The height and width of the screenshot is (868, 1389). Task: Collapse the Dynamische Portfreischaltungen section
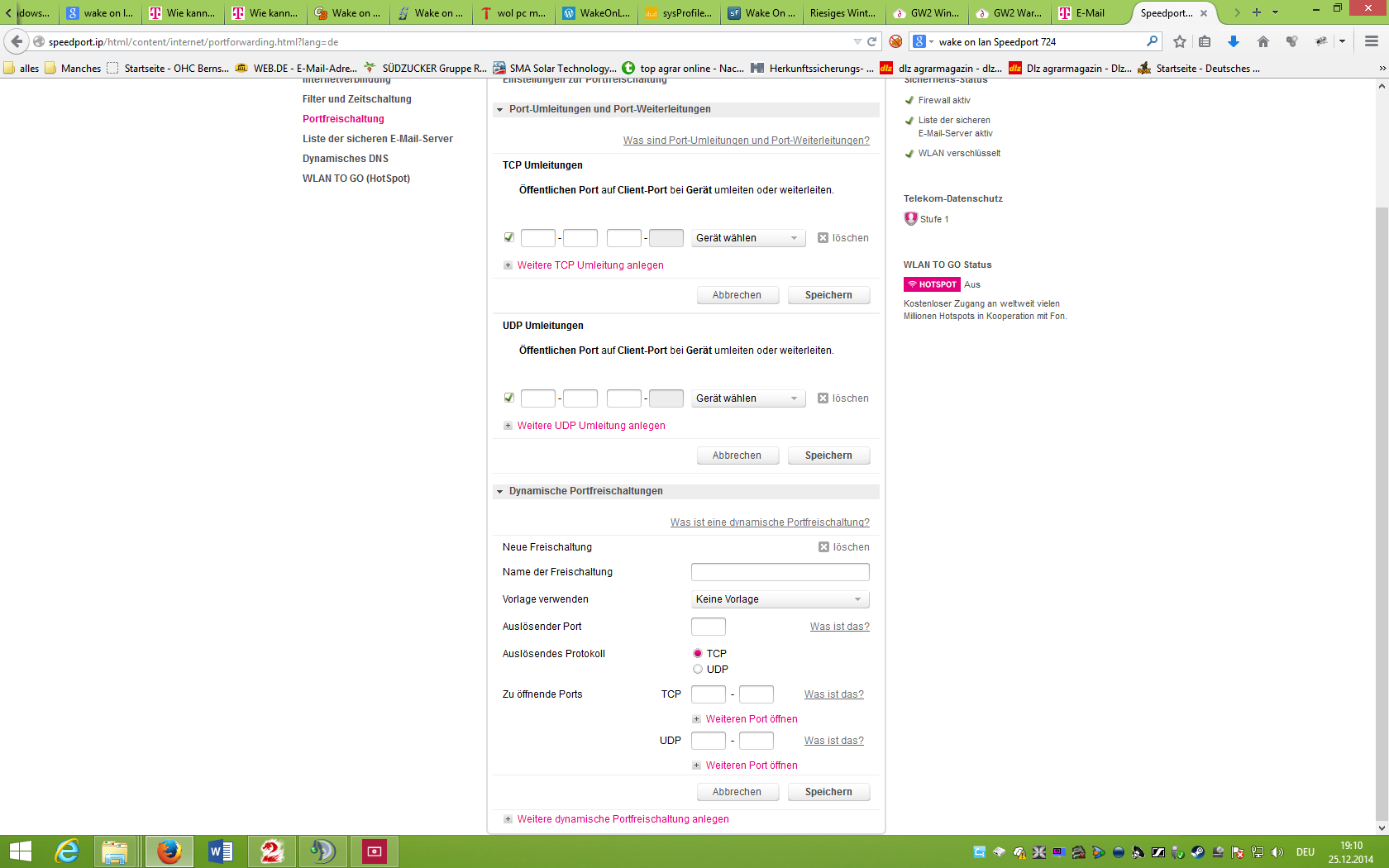(499, 491)
